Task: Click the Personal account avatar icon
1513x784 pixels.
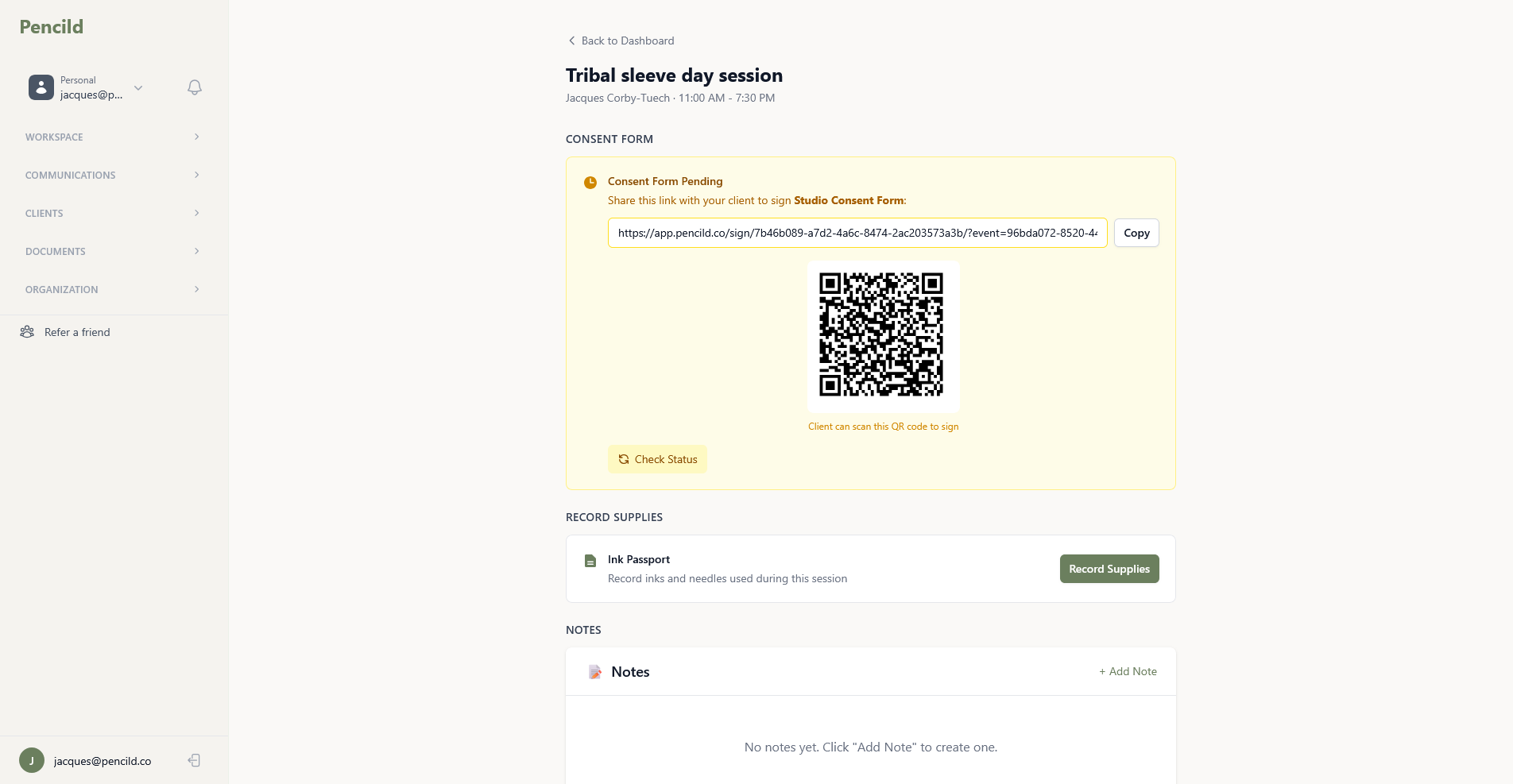Action: coord(41,87)
